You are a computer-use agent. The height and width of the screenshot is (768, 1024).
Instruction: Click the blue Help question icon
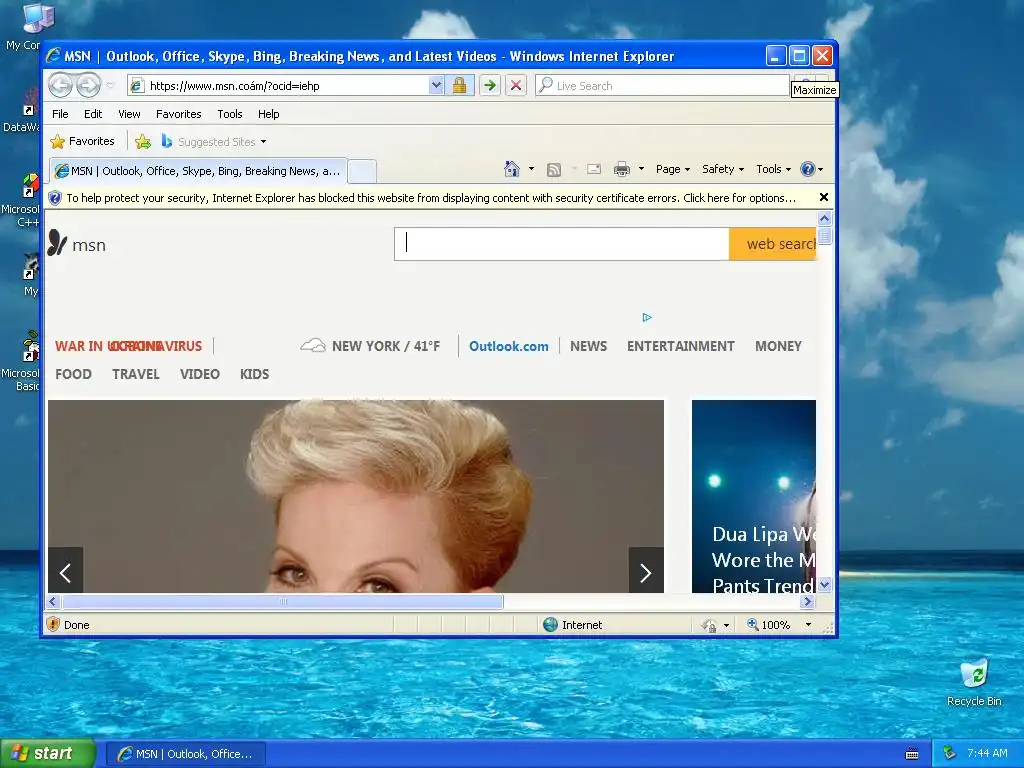point(808,169)
